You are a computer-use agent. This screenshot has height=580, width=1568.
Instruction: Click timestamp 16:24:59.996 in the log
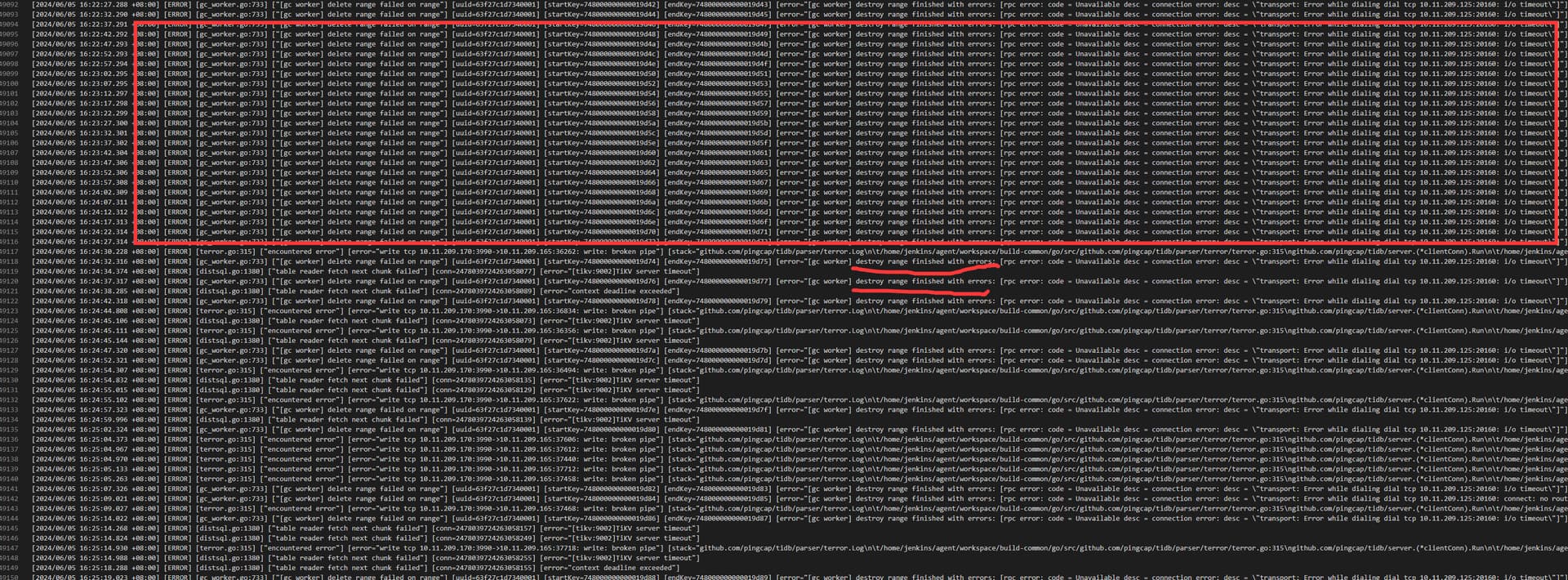click(104, 420)
